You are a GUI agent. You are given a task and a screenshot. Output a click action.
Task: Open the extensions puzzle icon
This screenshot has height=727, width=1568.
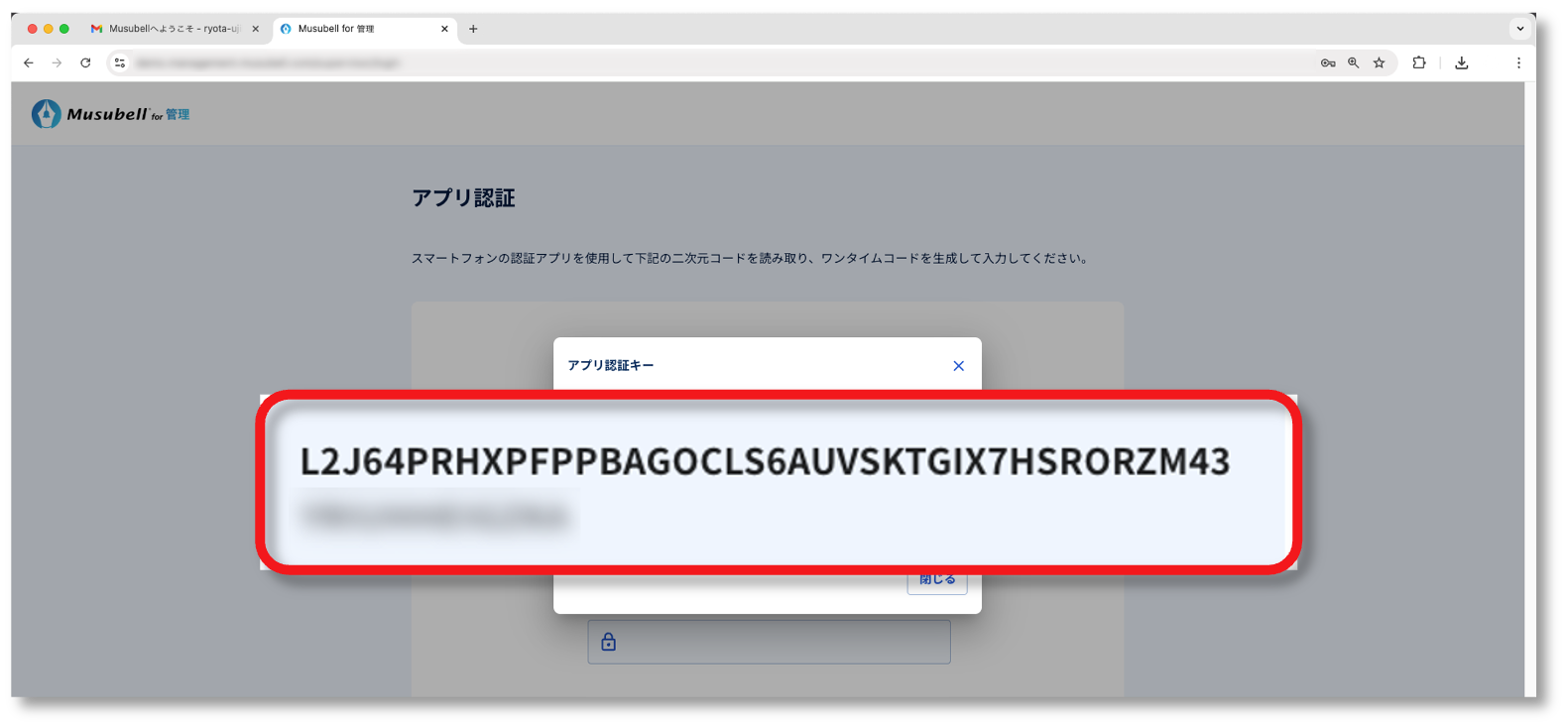[x=1419, y=62]
